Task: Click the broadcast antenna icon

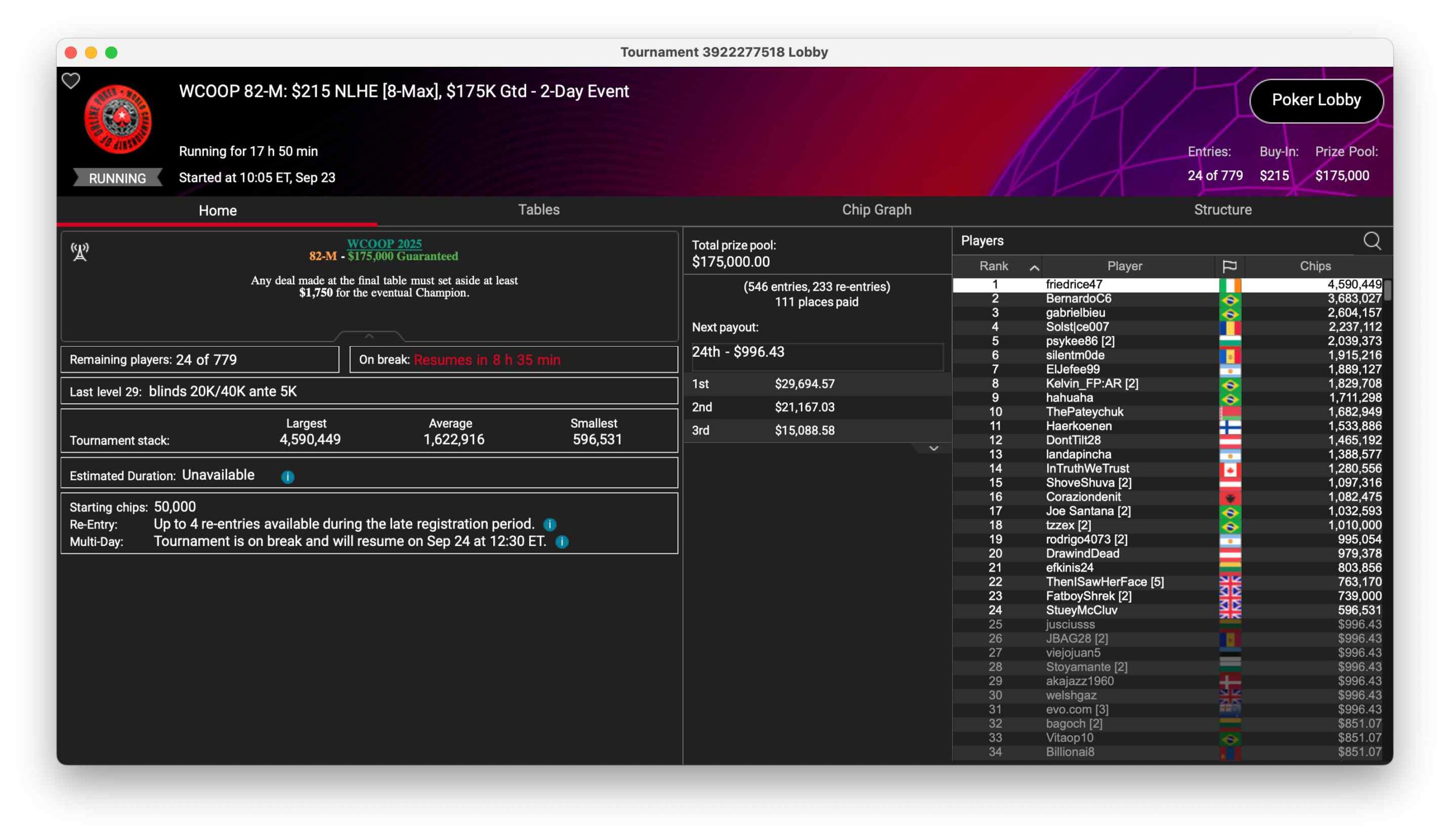Action: click(80, 252)
